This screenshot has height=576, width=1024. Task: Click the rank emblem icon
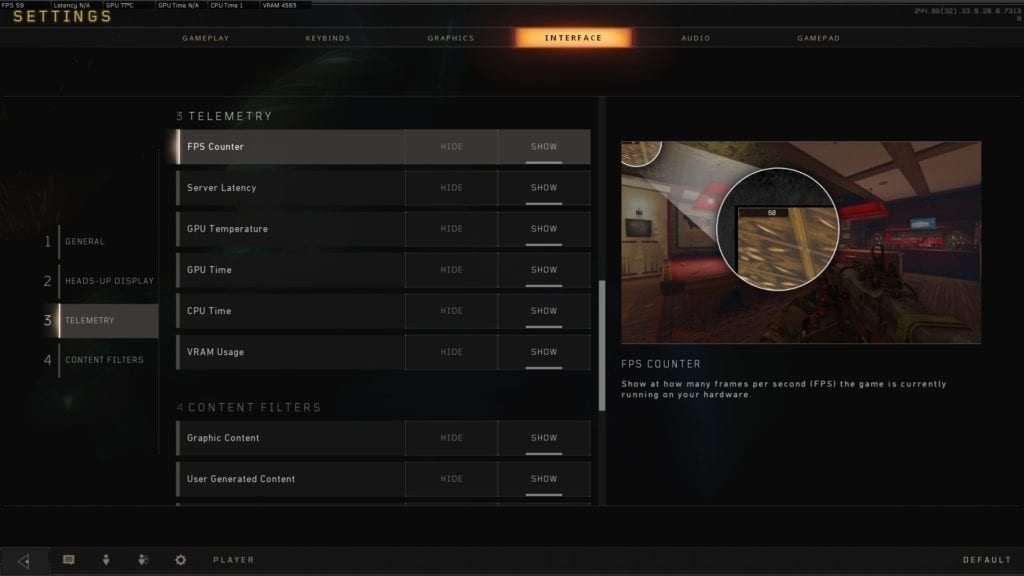106,560
